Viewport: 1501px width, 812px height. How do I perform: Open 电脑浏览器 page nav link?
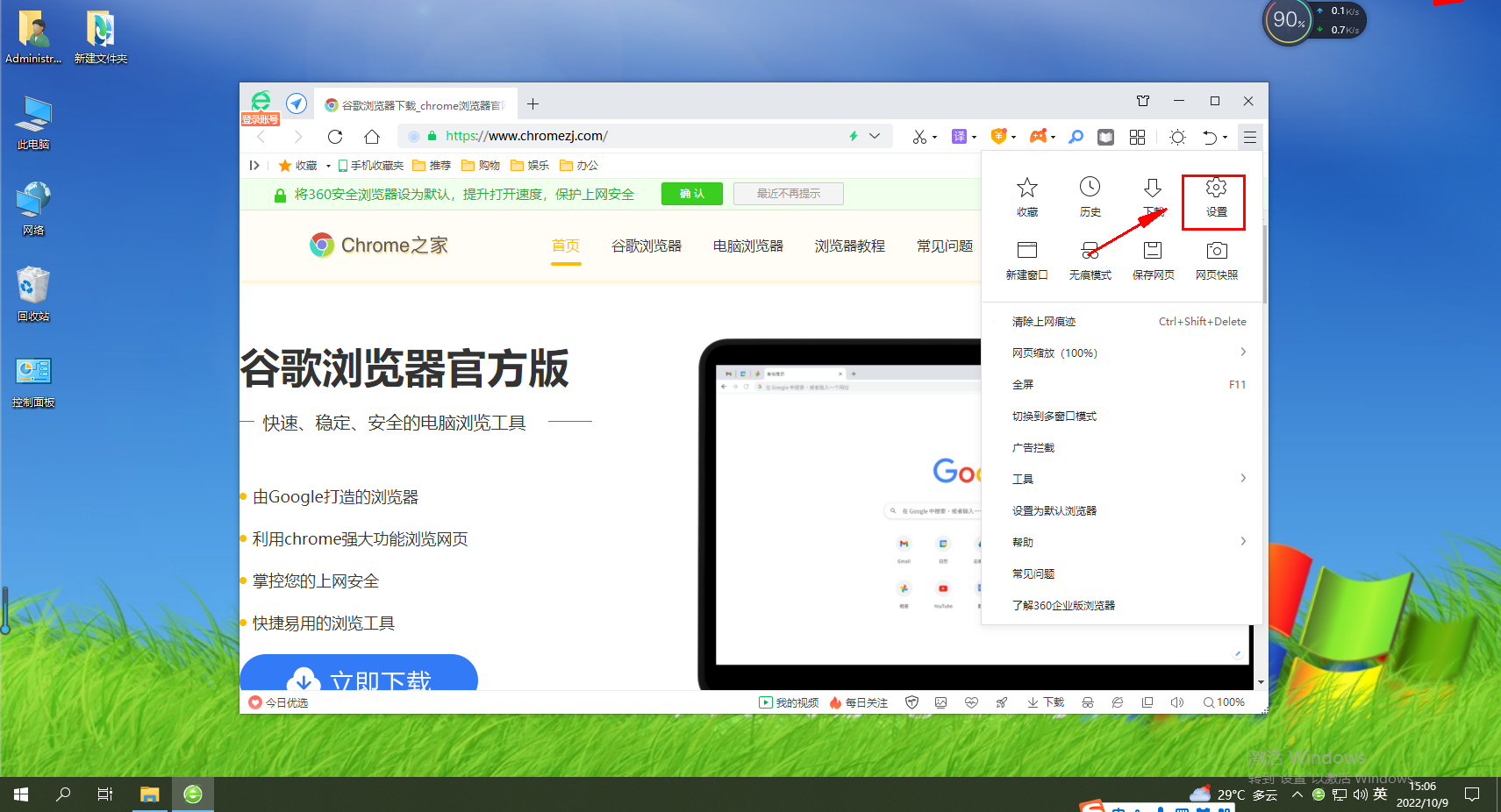pos(748,246)
